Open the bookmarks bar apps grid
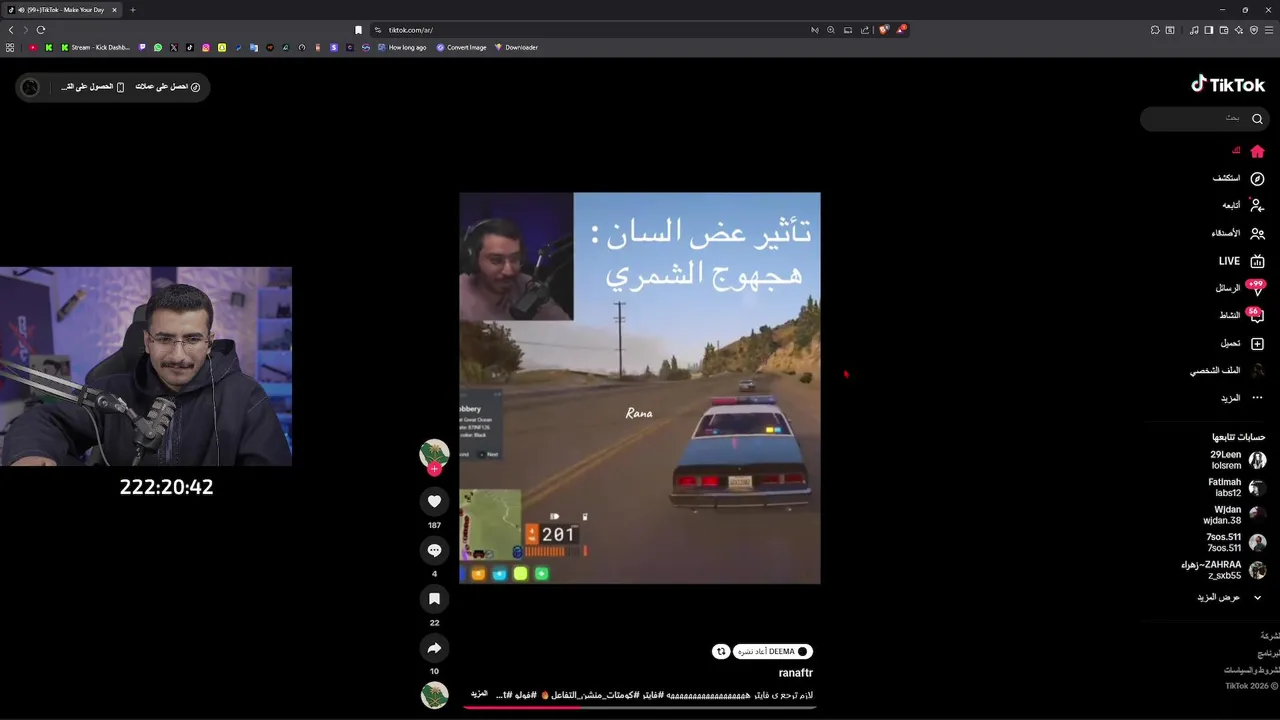 10,47
